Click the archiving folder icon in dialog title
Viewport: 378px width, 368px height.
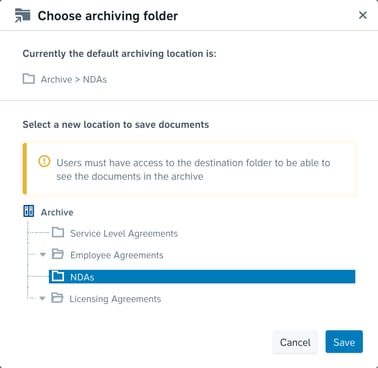pyautogui.click(x=23, y=16)
